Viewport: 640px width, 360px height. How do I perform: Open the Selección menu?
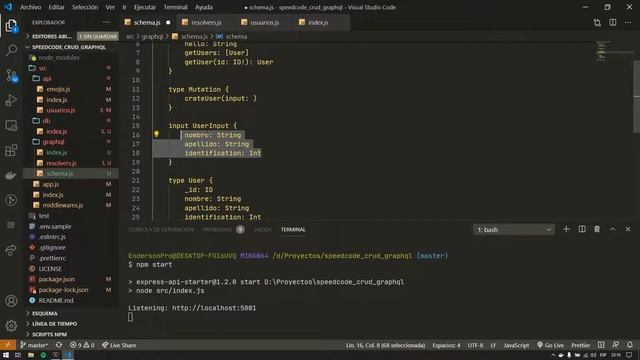click(85, 7)
